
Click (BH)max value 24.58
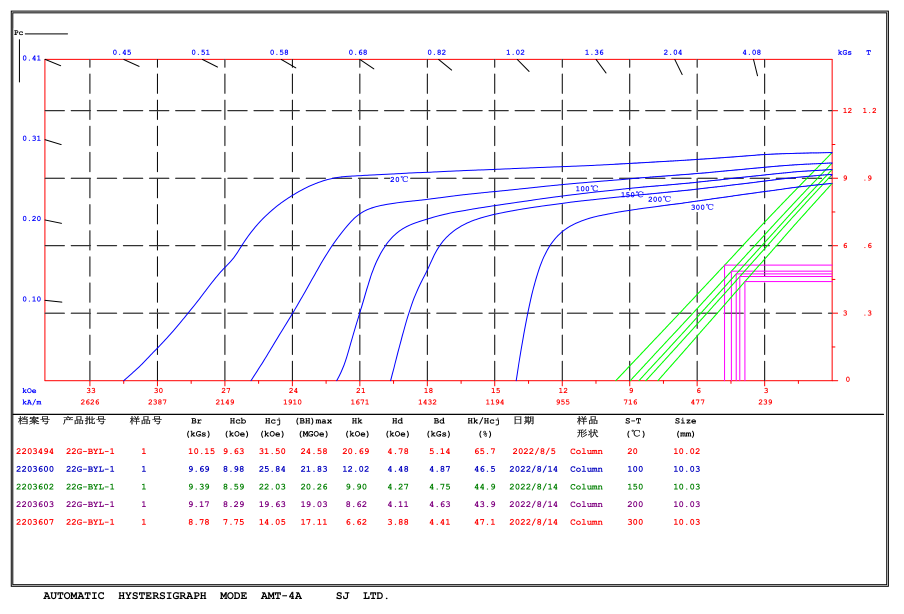(314, 451)
